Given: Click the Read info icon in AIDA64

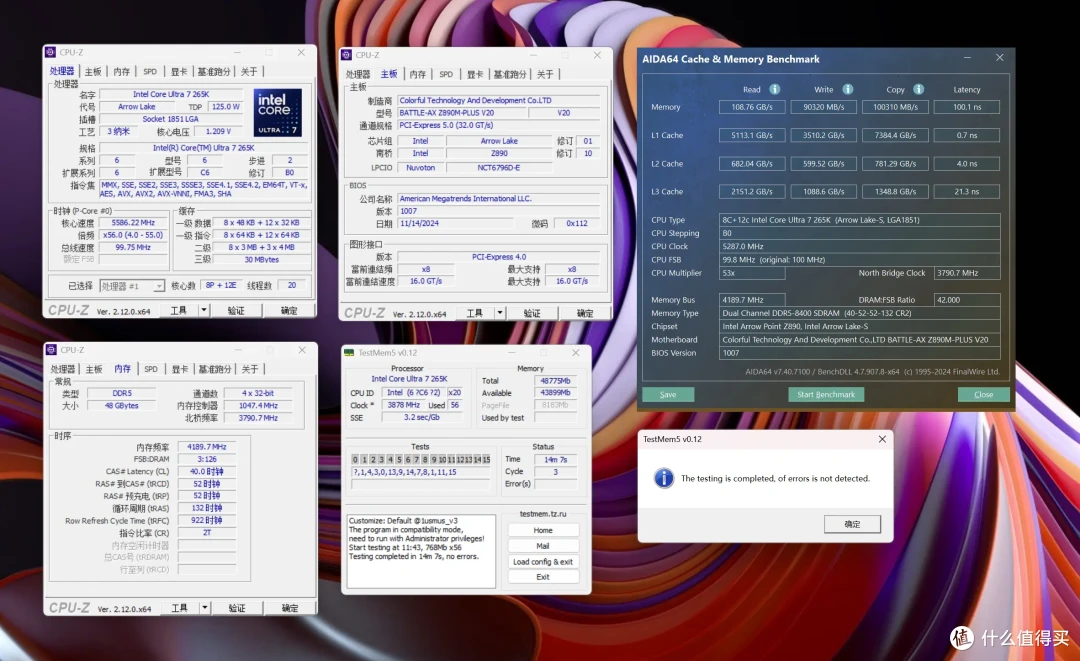Looking at the screenshot, I should point(775,90).
